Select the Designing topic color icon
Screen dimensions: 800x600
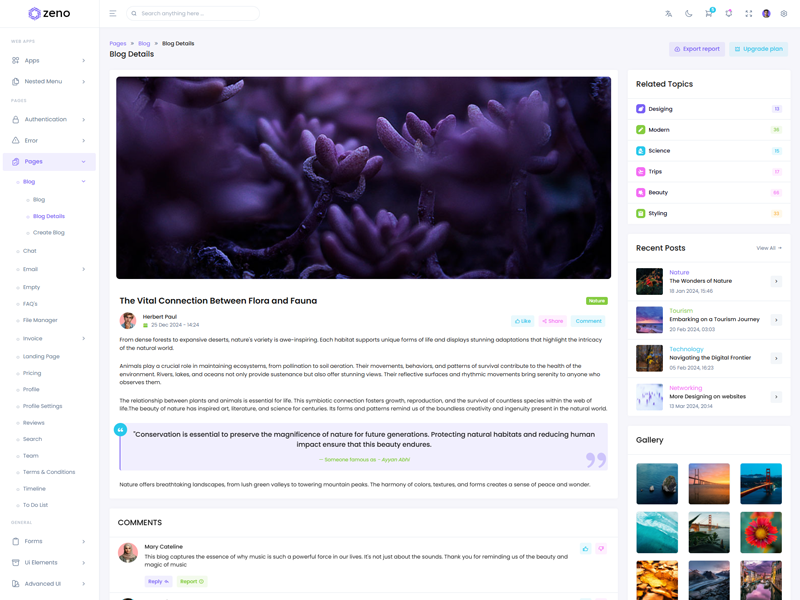coord(641,109)
